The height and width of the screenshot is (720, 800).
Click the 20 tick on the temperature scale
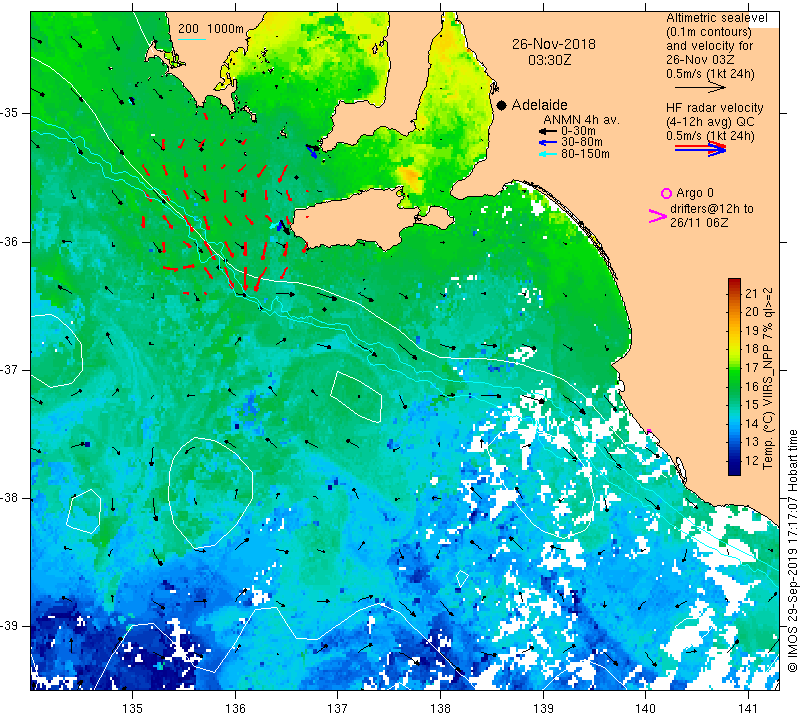point(752,312)
